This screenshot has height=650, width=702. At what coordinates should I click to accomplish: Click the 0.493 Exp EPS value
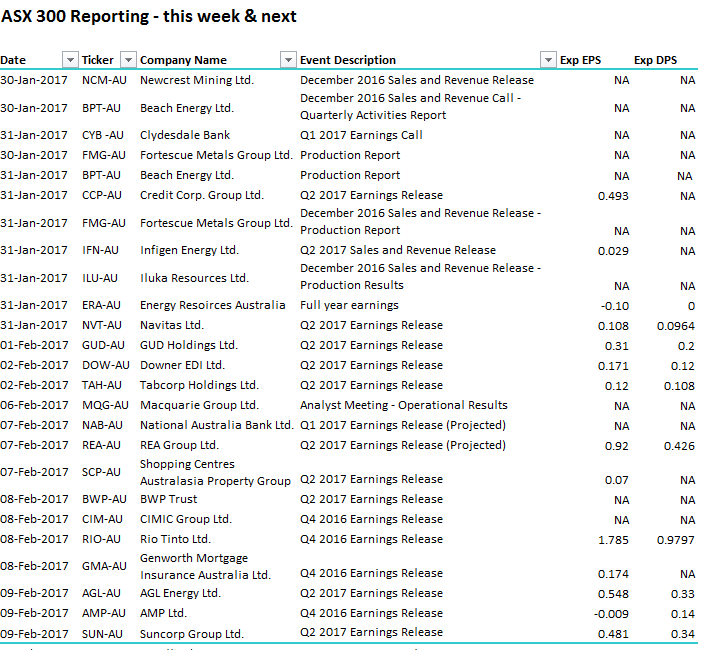(x=613, y=196)
